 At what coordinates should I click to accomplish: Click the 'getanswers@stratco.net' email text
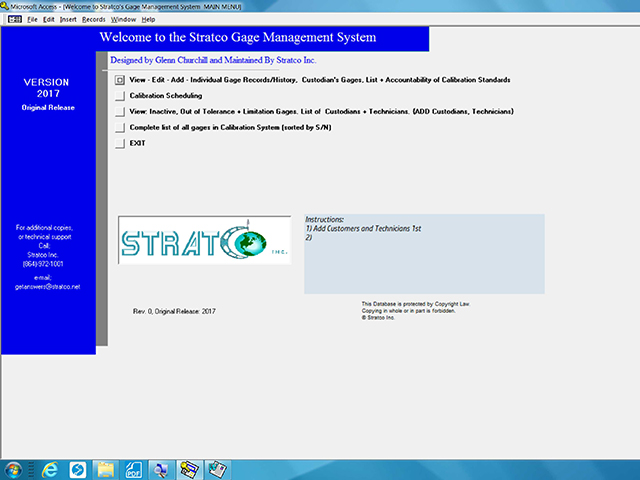[x=47, y=287]
